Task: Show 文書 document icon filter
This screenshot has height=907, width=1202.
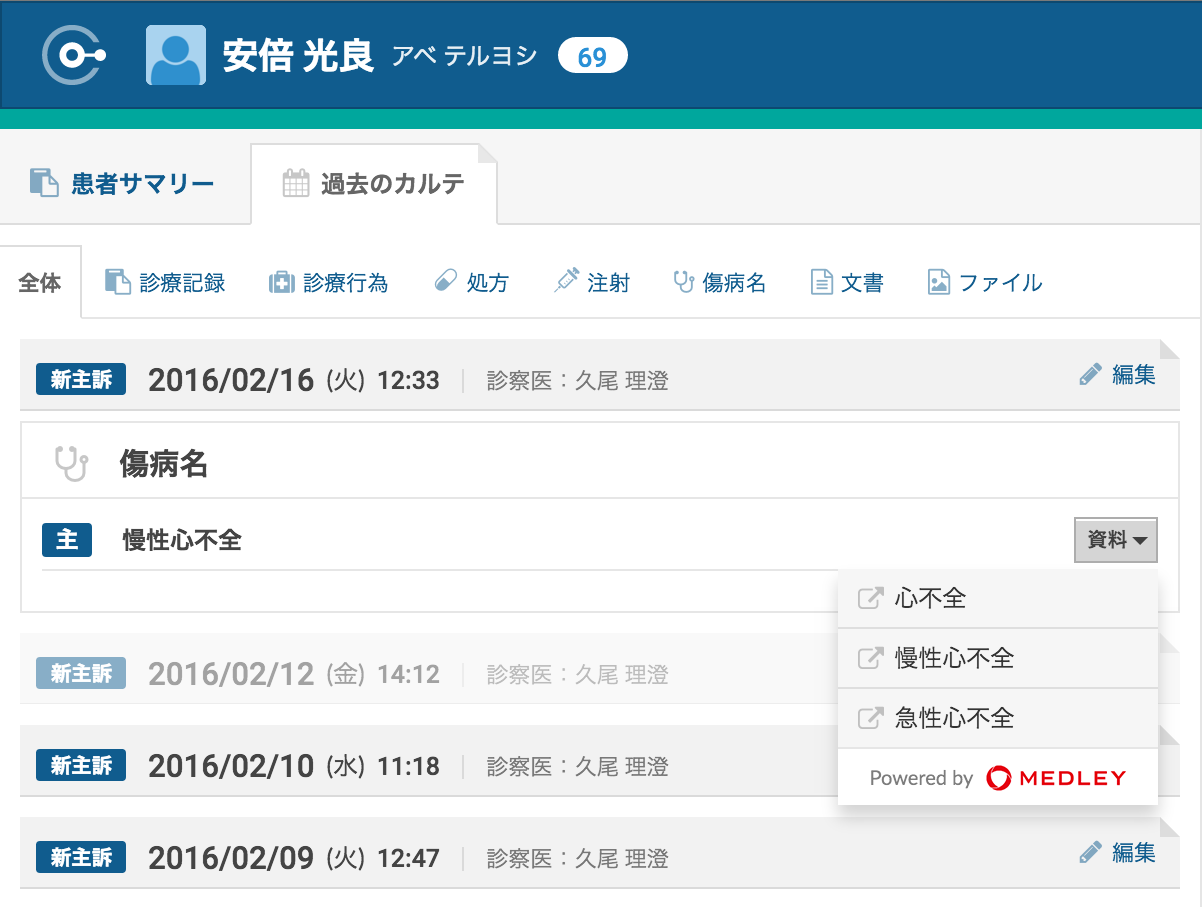Action: point(821,283)
